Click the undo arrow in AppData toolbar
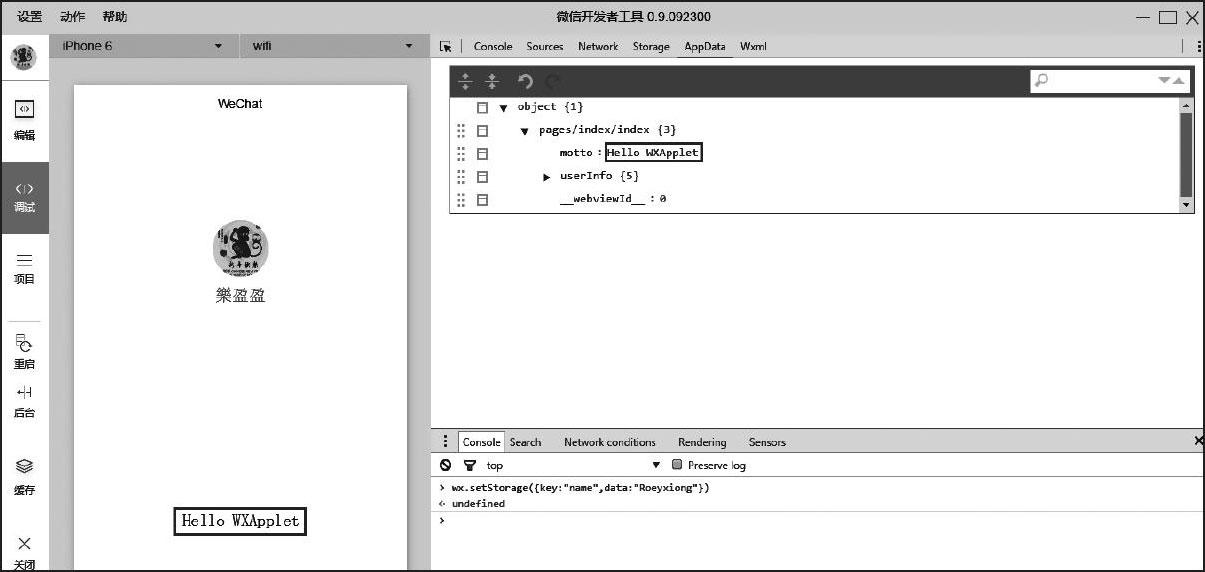Image resolution: width=1205 pixels, height=572 pixels. click(525, 81)
